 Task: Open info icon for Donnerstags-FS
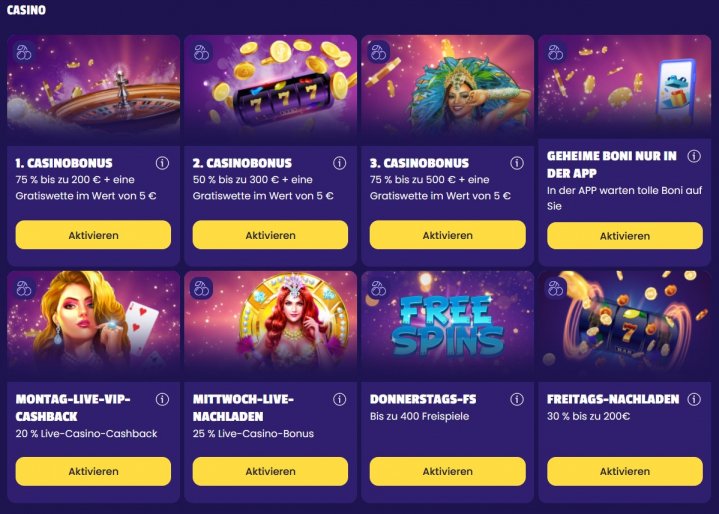(x=517, y=399)
